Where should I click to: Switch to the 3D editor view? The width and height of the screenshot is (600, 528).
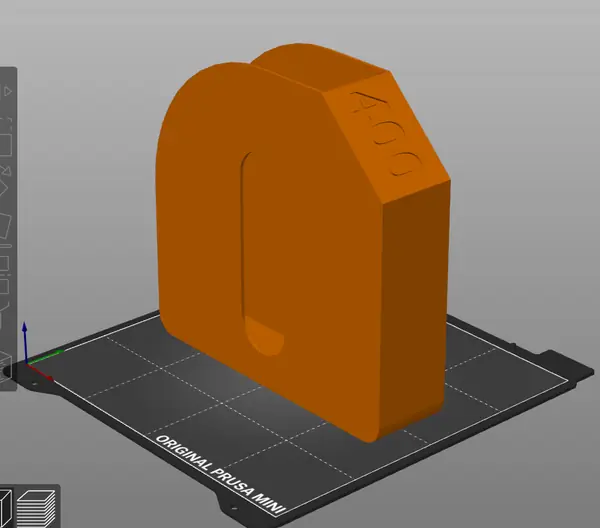coord(5,507)
